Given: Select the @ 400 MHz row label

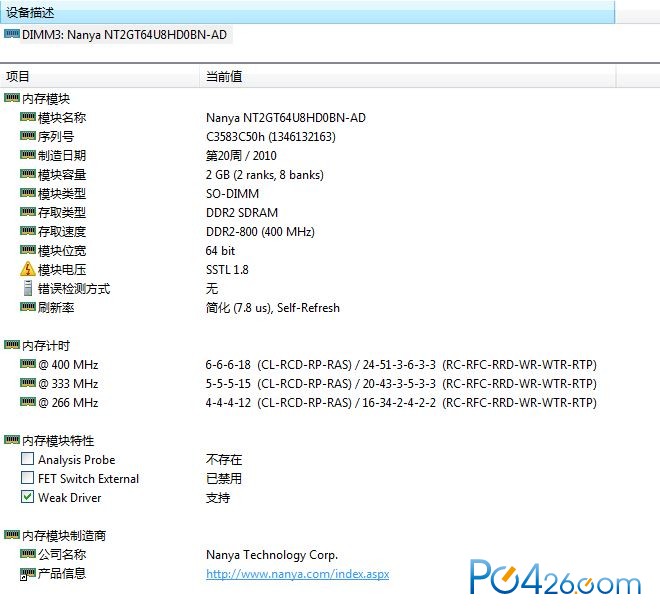Looking at the screenshot, I should (x=68, y=365).
